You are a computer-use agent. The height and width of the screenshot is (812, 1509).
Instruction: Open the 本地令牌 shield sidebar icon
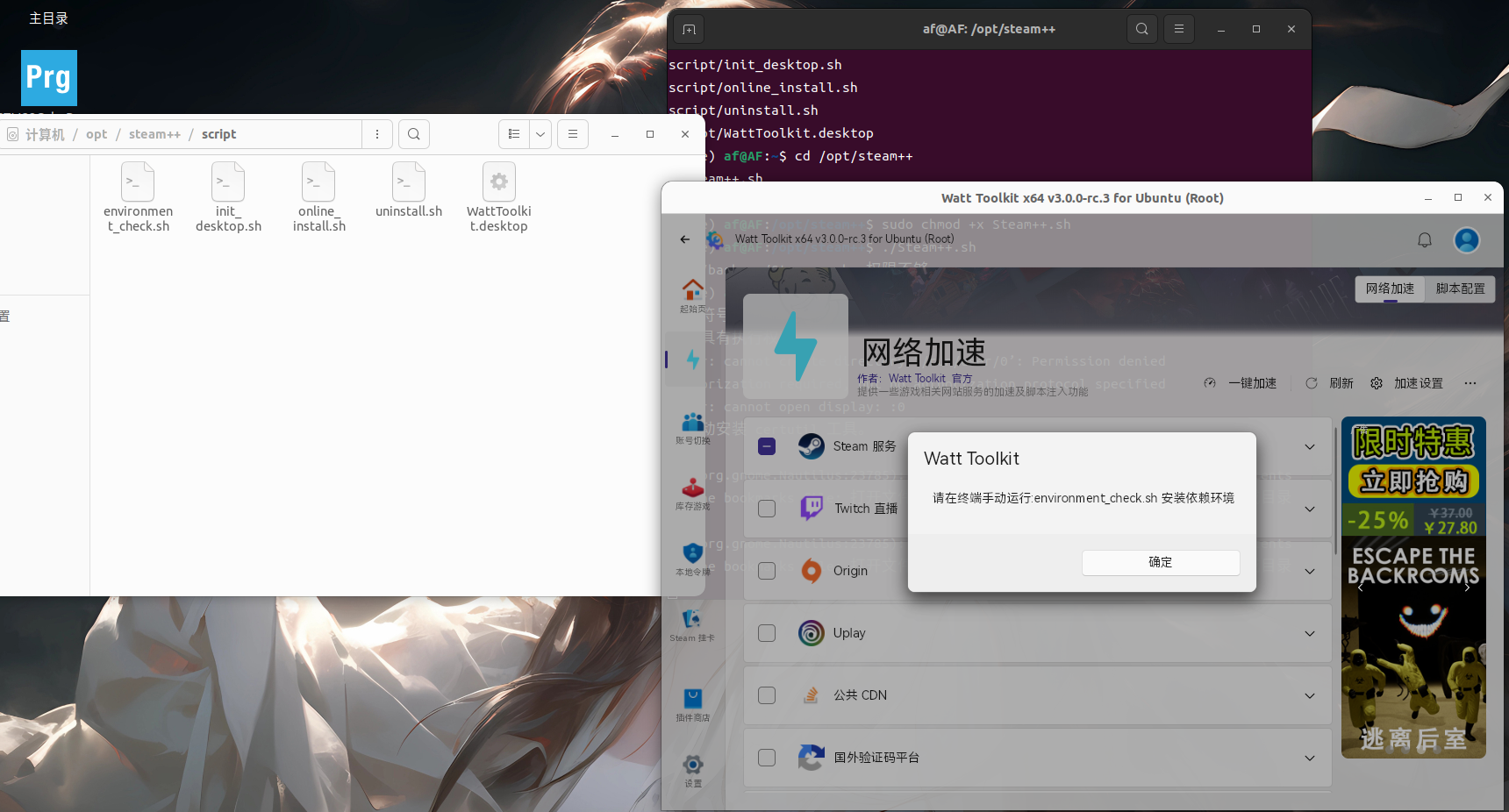click(693, 559)
